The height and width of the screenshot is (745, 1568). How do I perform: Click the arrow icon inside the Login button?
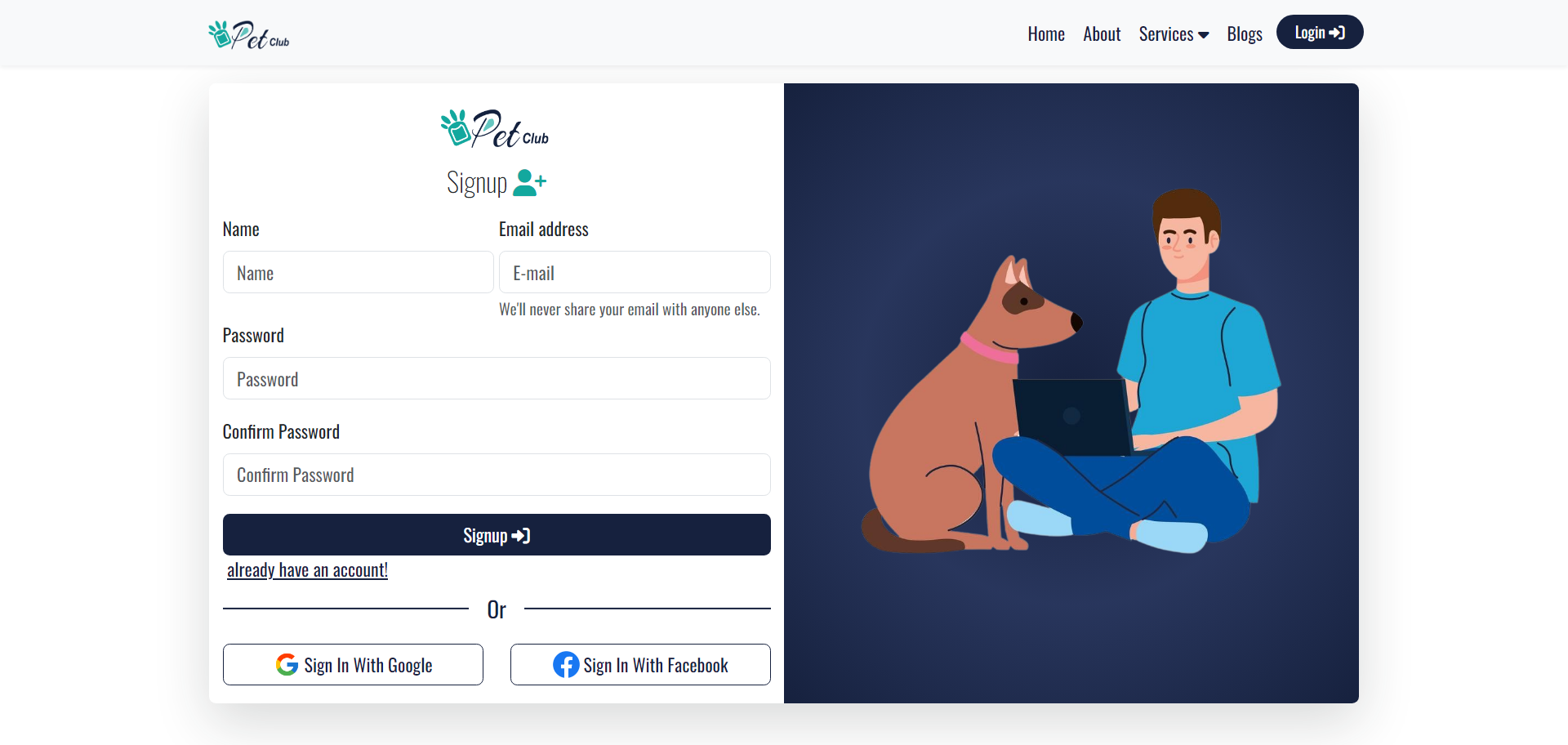(1337, 33)
